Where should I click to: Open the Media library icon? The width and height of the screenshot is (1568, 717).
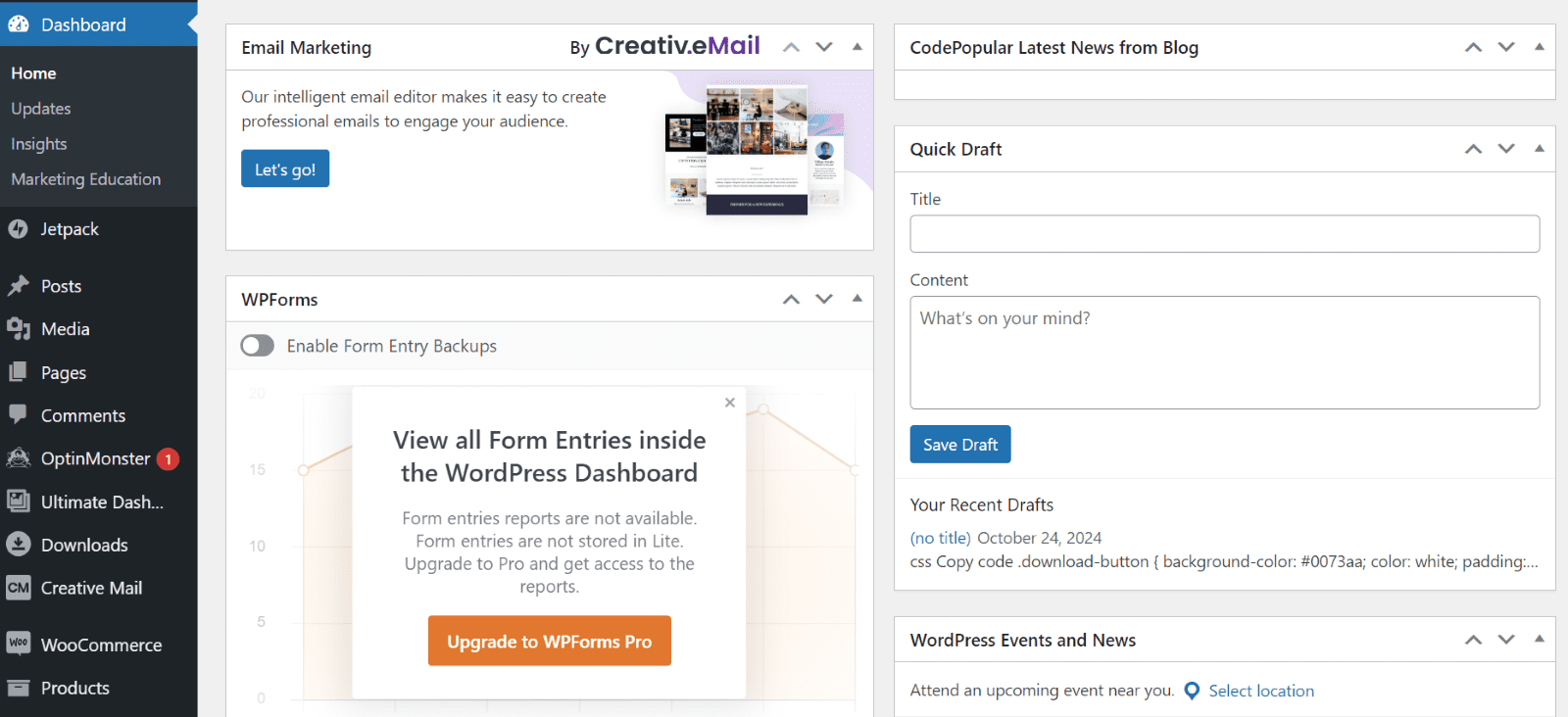pos(20,329)
